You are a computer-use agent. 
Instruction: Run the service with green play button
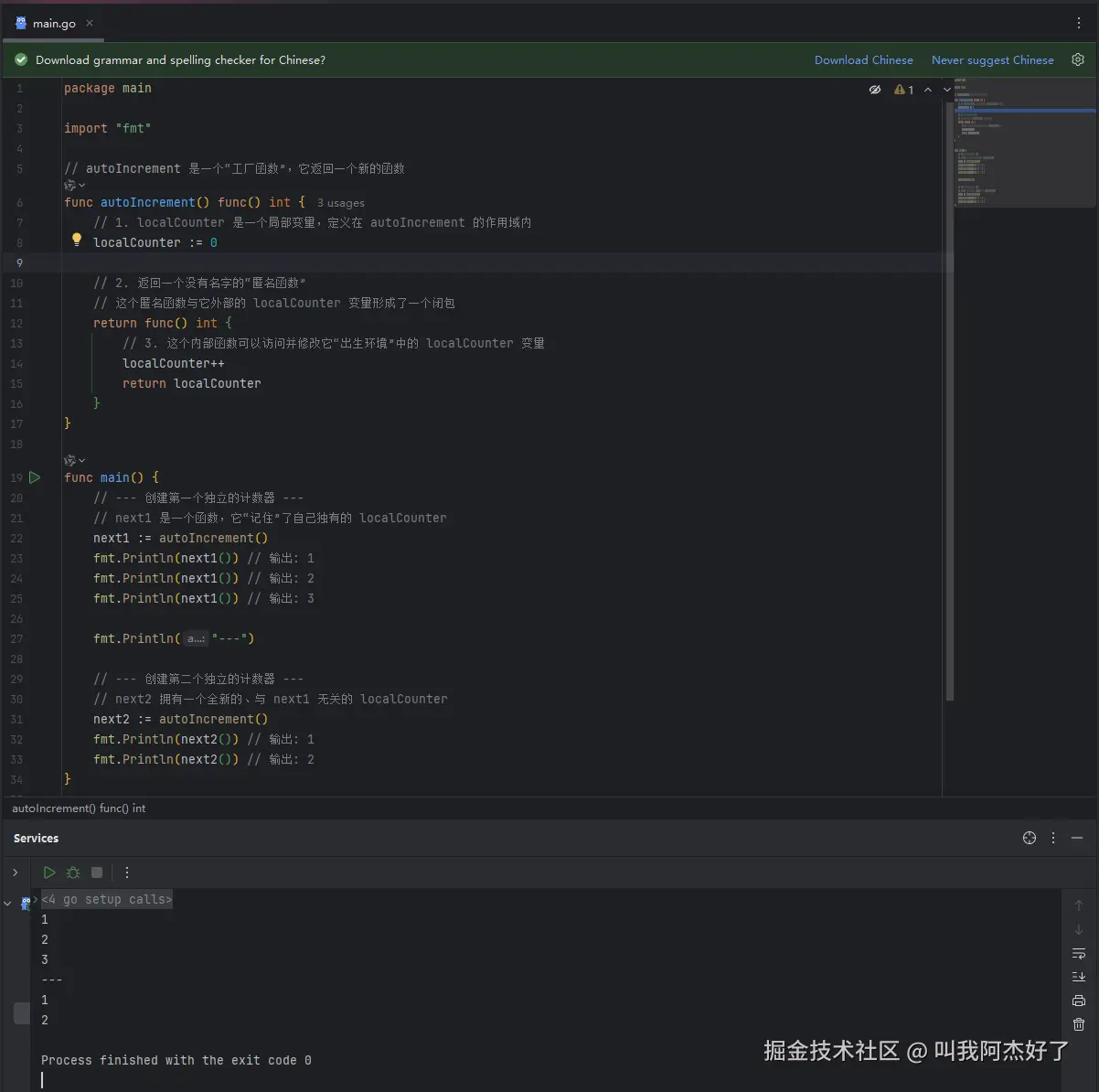49,873
